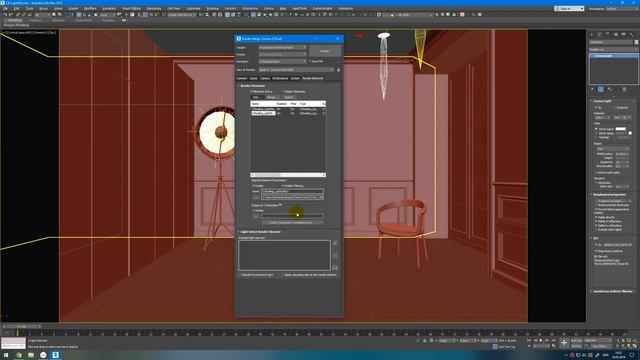Click Delete button in Render Elements
The image size is (640, 360).
pos(289,97)
